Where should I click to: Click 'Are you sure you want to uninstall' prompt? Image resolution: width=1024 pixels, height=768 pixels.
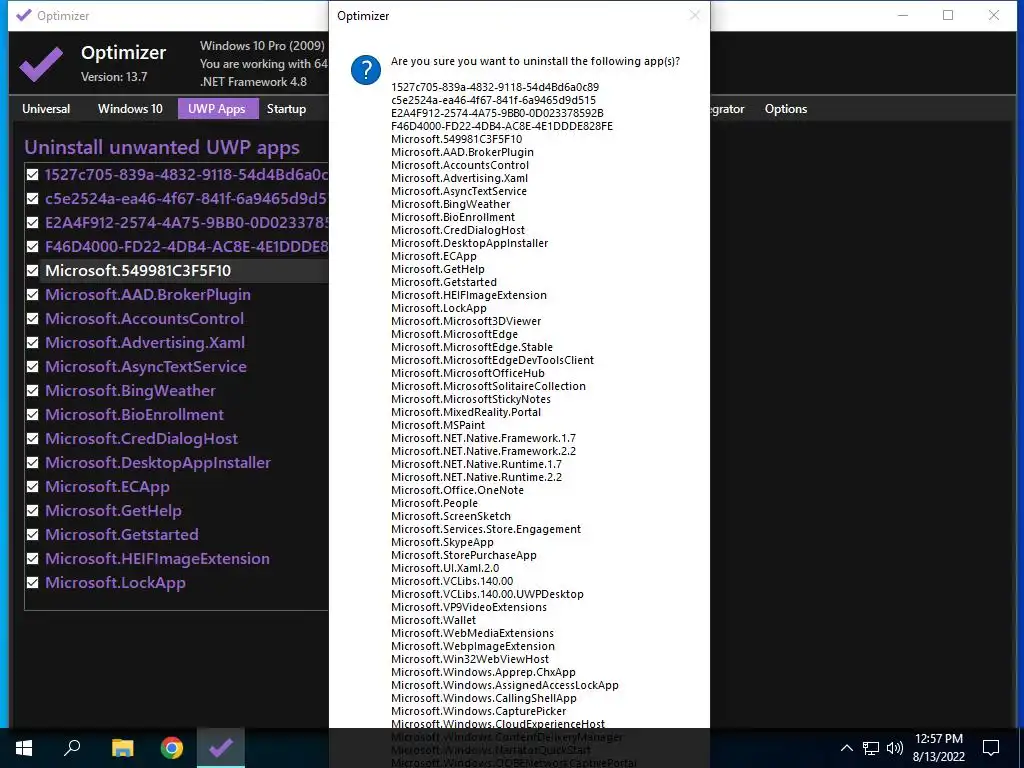(535, 61)
